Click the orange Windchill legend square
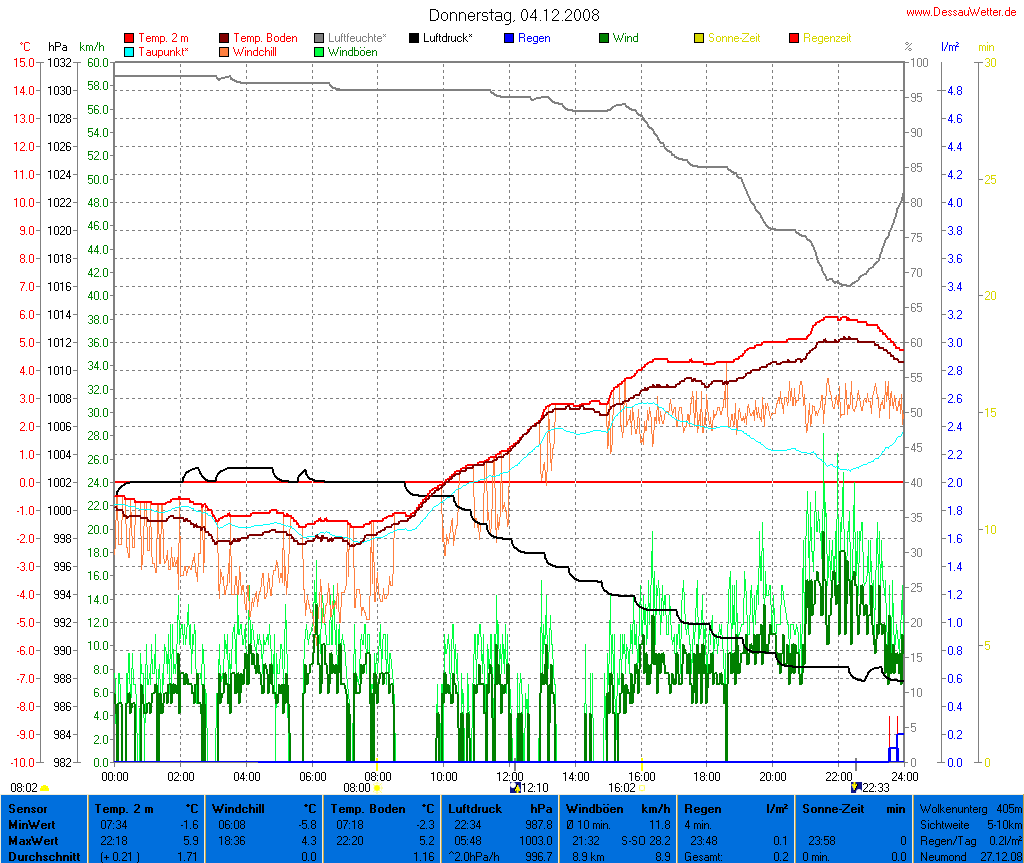Image resolution: width=1024 pixels, height=863 pixels. pos(224,51)
